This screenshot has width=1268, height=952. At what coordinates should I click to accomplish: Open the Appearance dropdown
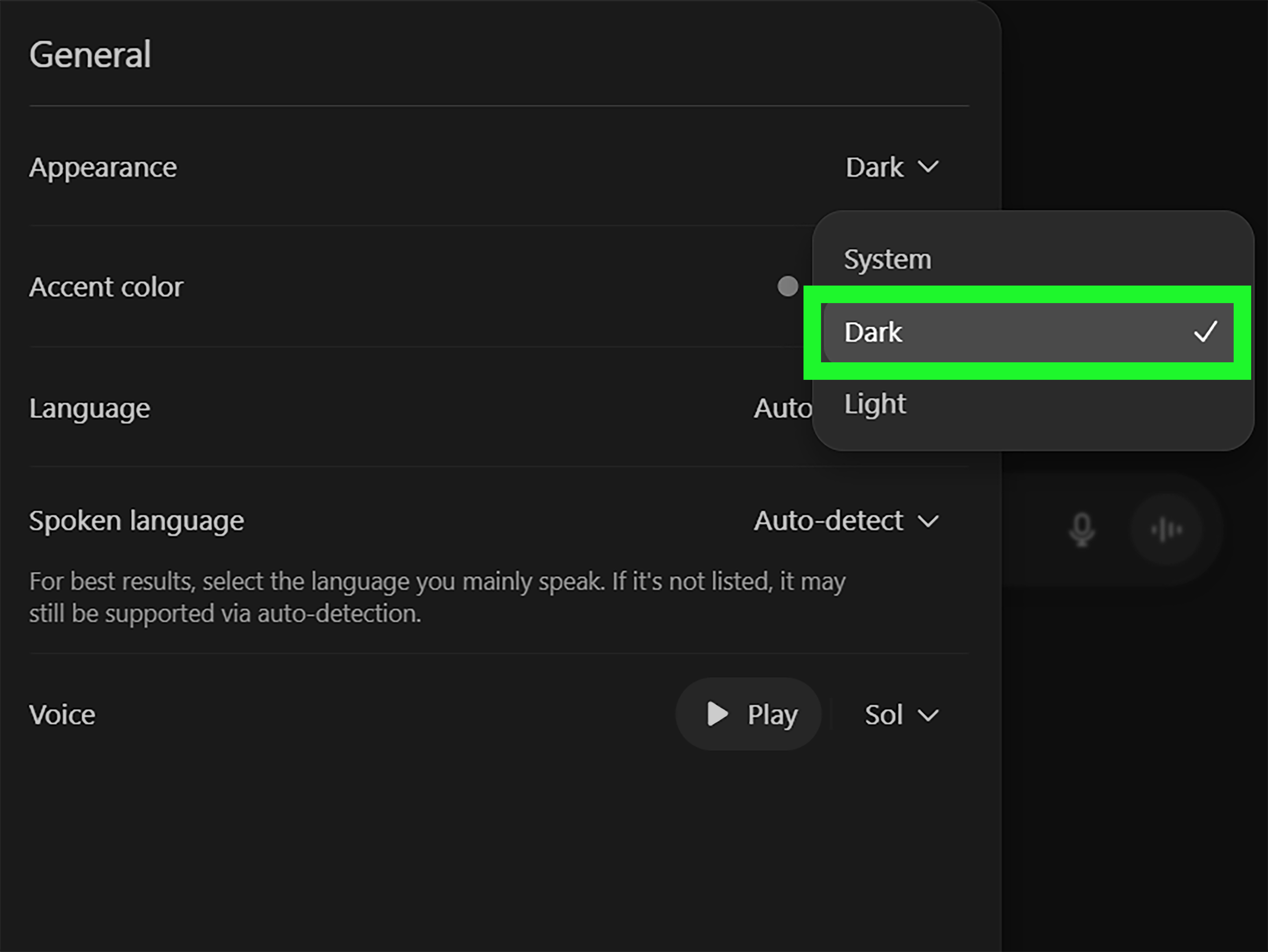coord(891,167)
